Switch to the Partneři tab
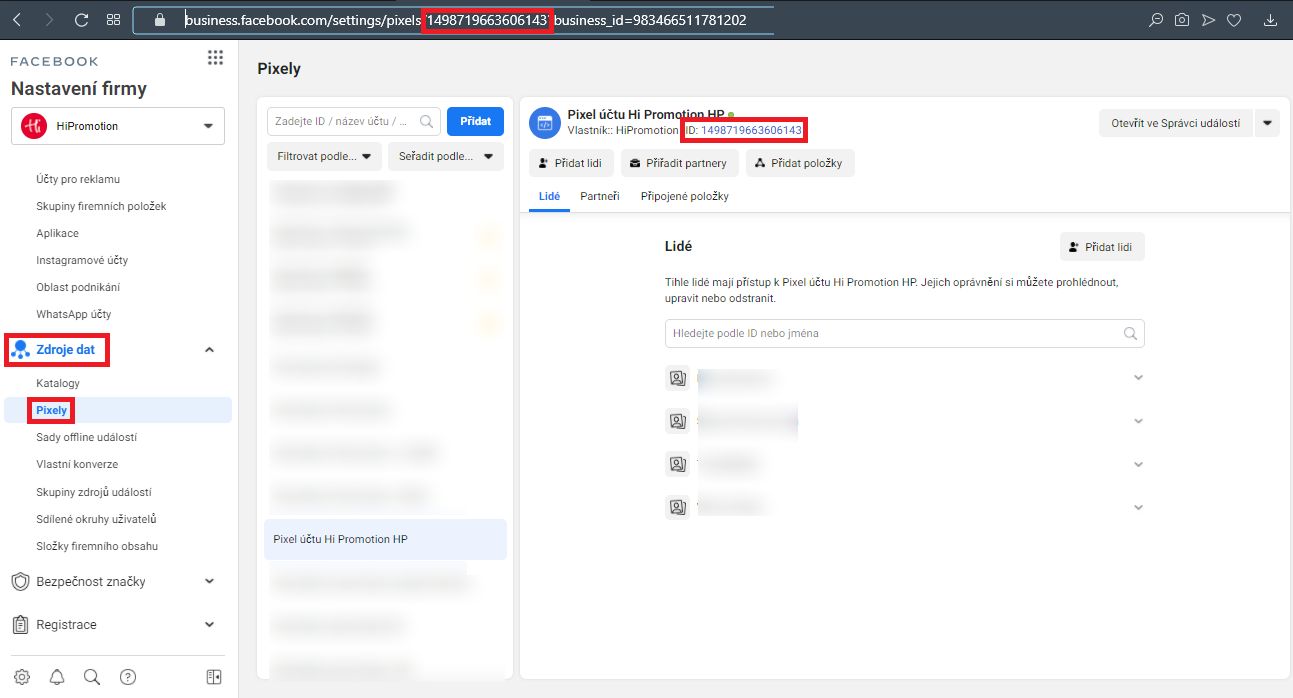Screen dimensions: 1293x698 tap(600, 196)
